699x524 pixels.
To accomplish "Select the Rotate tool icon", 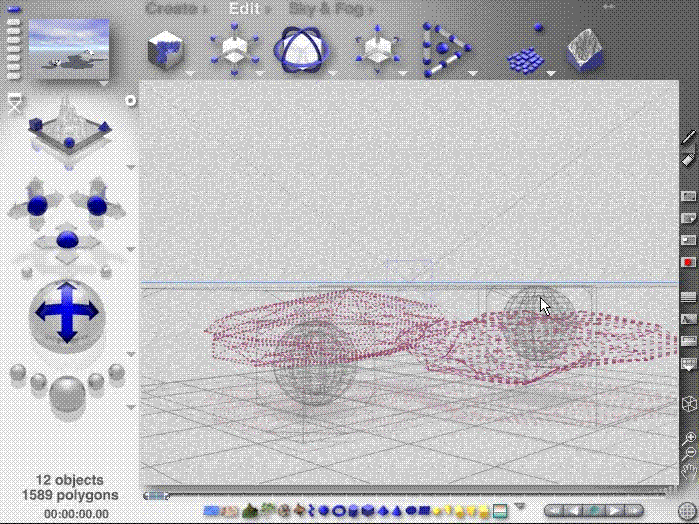I will [x=298, y=48].
